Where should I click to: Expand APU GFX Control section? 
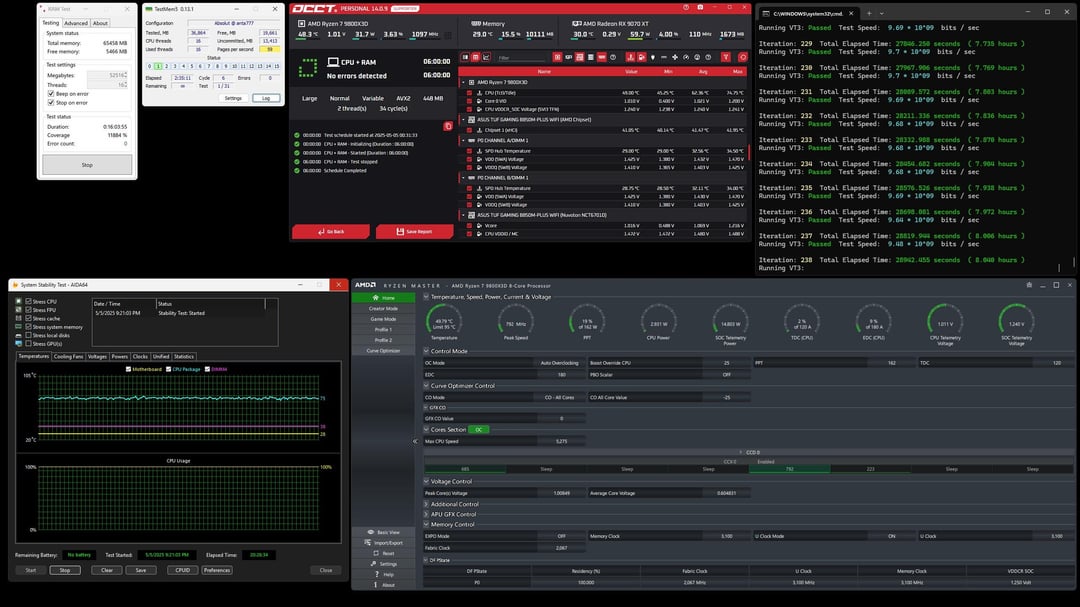tap(426, 514)
